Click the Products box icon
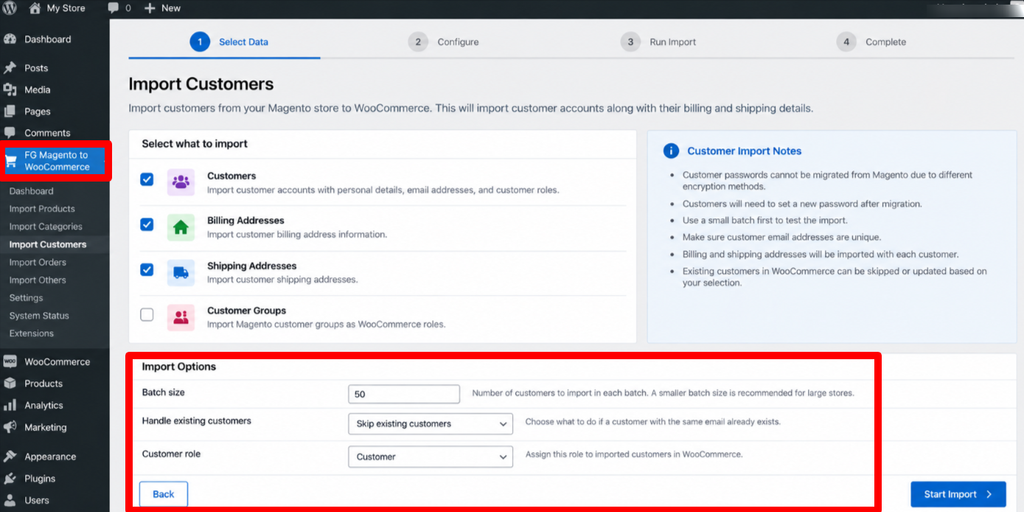The image size is (1024, 512). pyautogui.click(x=10, y=383)
